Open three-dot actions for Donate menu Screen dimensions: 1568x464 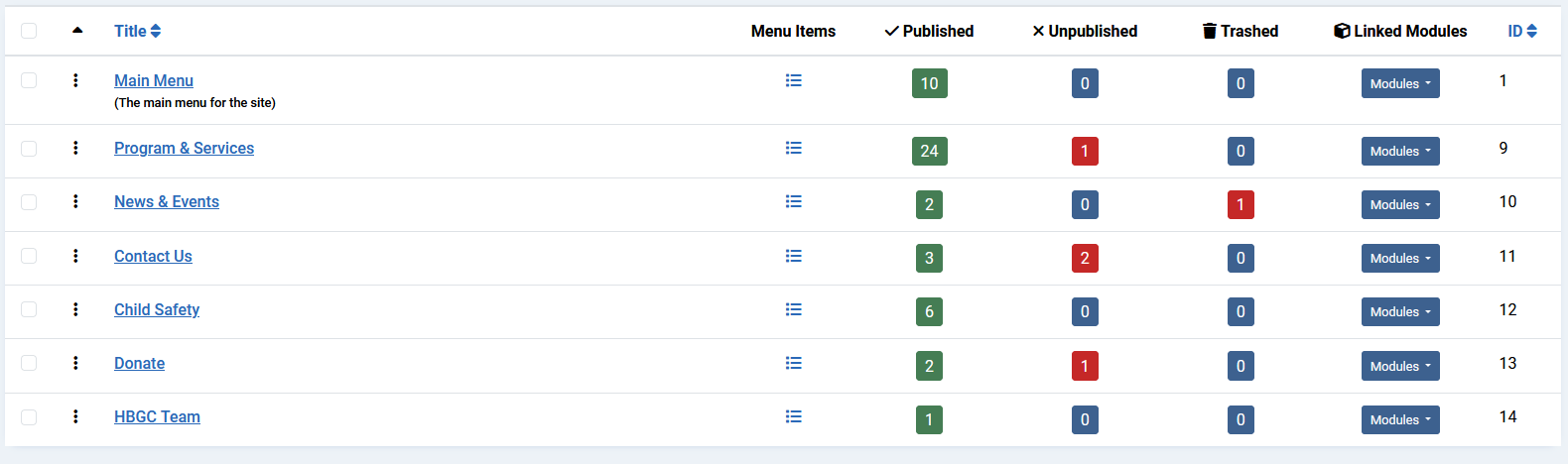75,363
